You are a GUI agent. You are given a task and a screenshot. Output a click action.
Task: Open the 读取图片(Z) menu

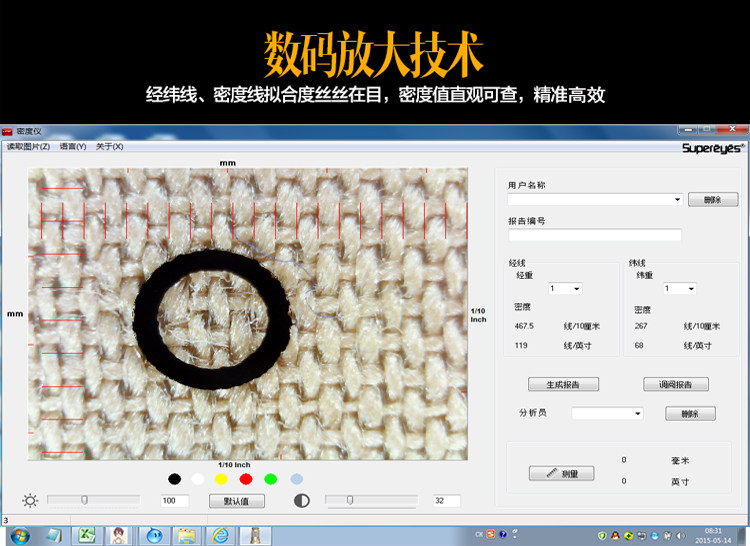click(28, 146)
